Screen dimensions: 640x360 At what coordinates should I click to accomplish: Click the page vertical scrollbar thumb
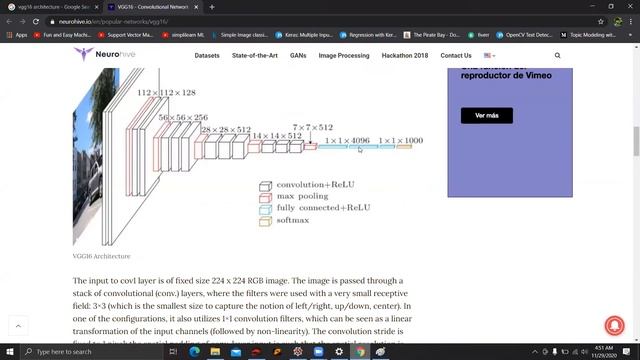coord(636,141)
